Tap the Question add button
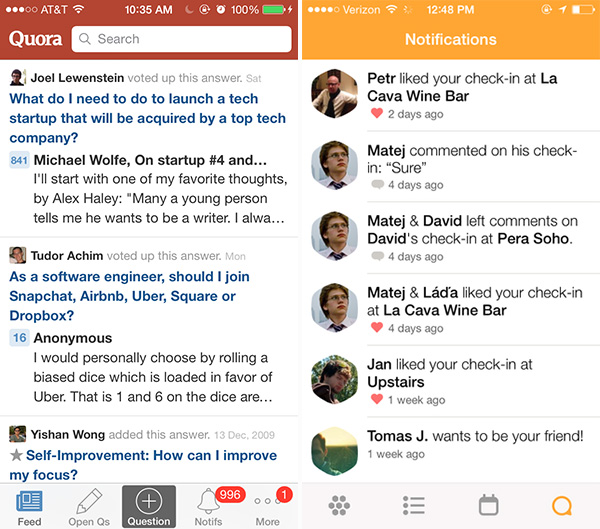Image resolution: width=600 pixels, height=529 pixels. point(149,507)
